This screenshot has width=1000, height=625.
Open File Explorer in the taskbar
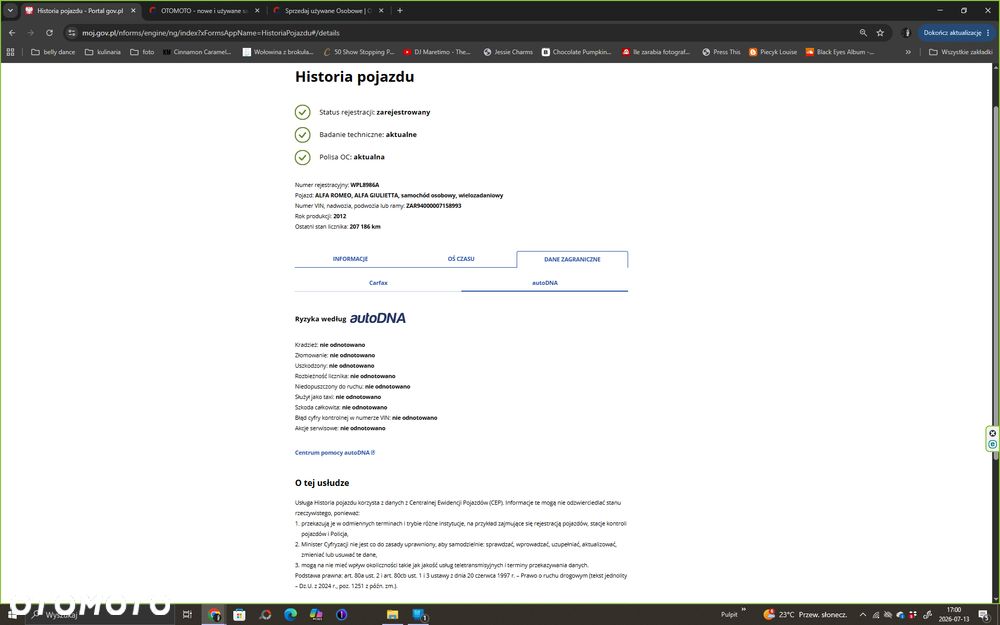coord(392,614)
